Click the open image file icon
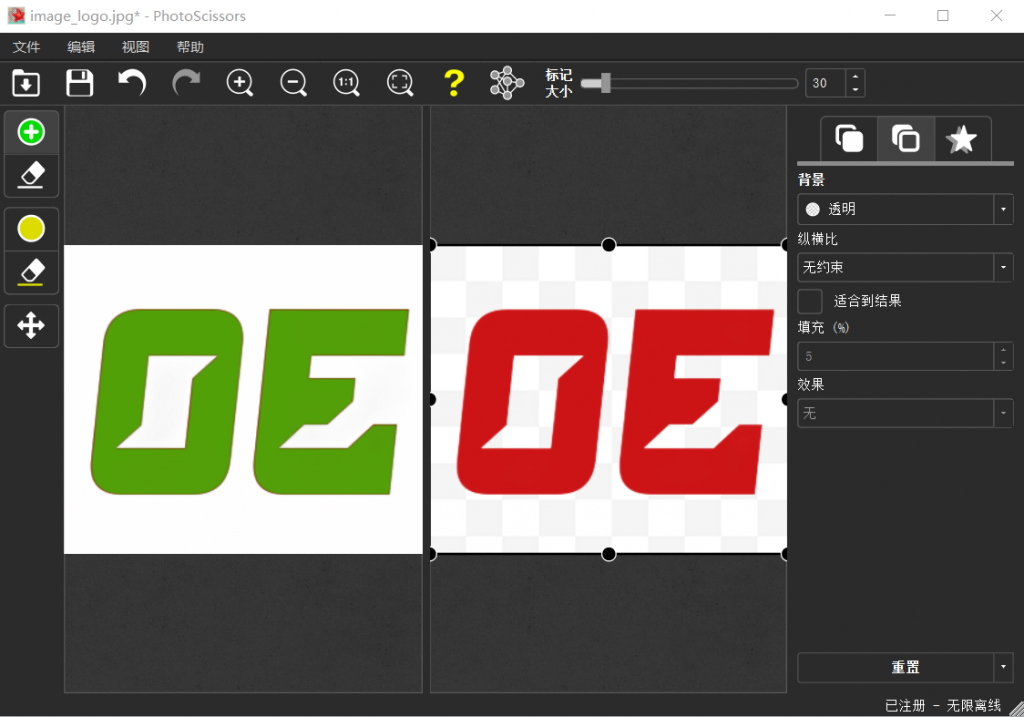The height and width of the screenshot is (717, 1024). 26,83
